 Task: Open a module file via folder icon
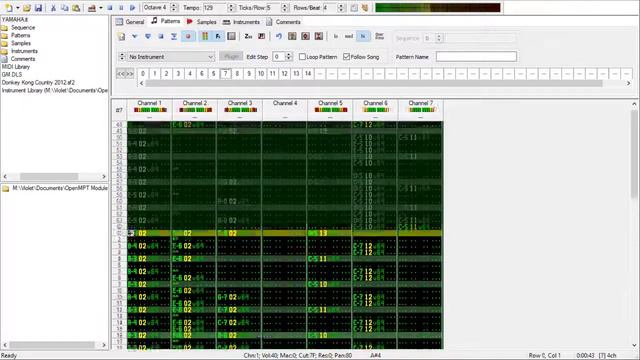click(x=27, y=8)
